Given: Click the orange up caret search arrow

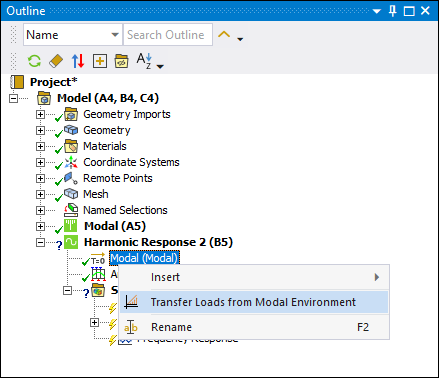Looking at the screenshot, I should (224, 34).
